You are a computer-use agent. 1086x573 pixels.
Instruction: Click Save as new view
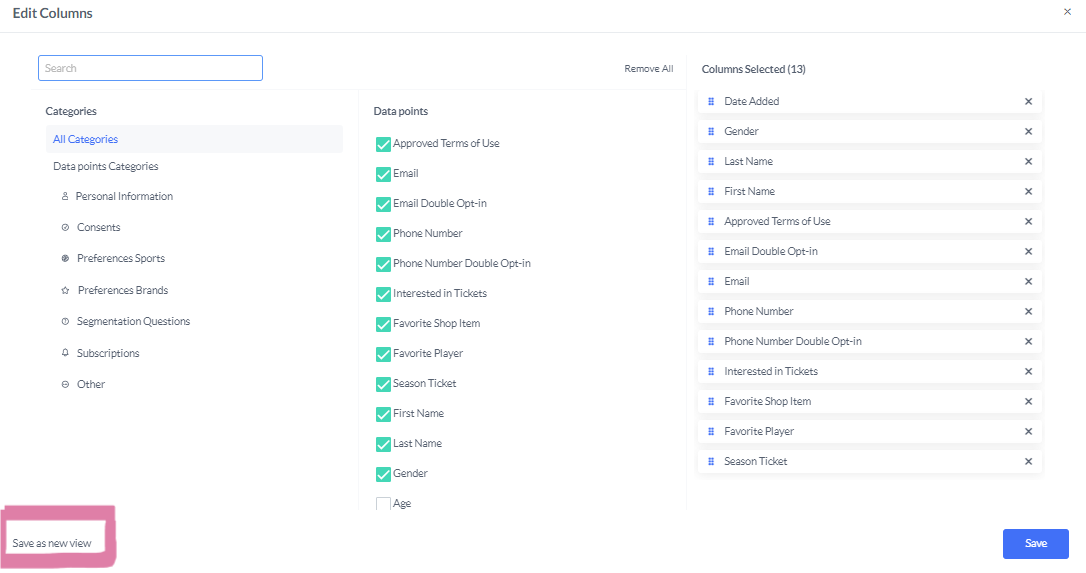pos(52,543)
